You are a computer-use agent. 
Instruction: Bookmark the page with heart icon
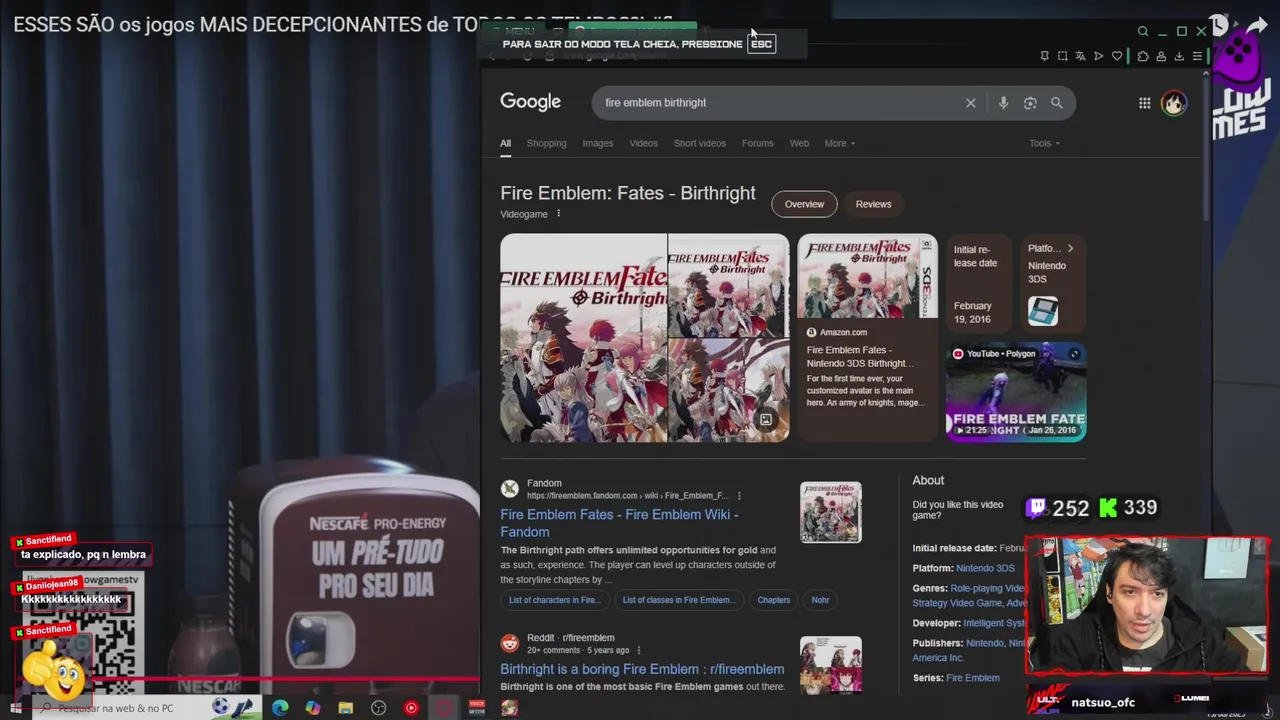click(x=1117, y=56)
